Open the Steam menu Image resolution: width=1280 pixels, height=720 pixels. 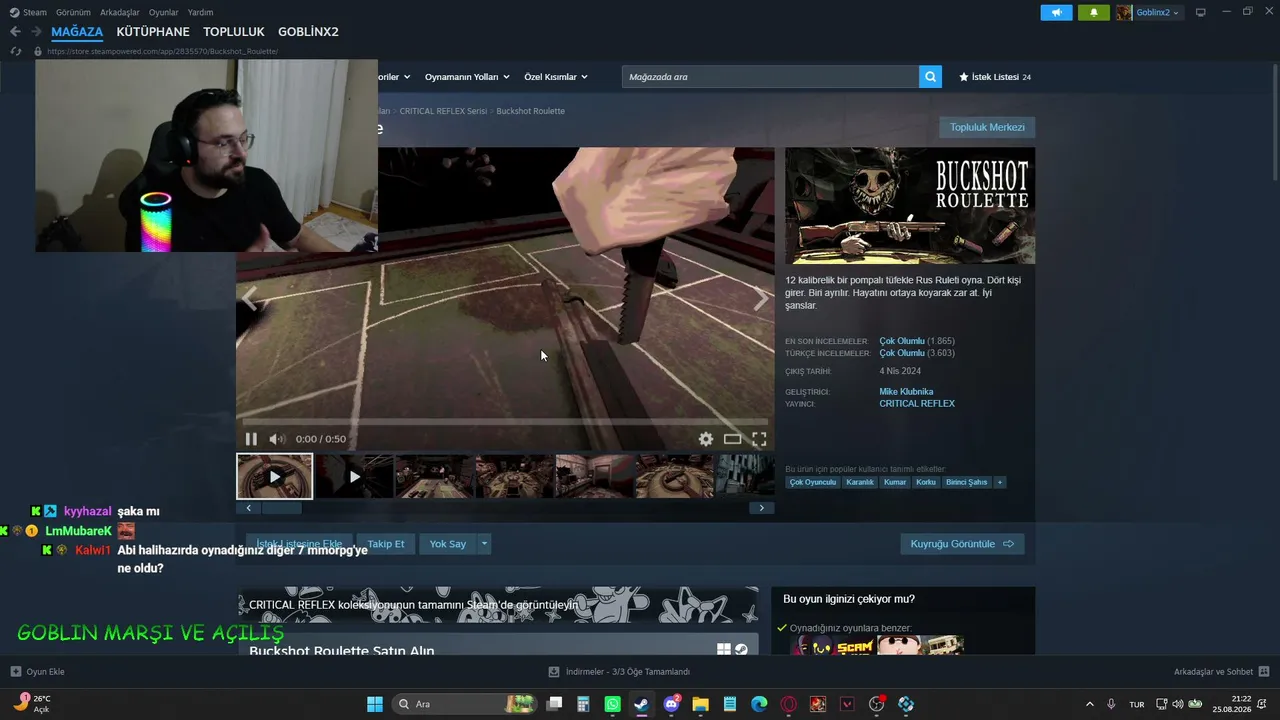pos(28,12)
